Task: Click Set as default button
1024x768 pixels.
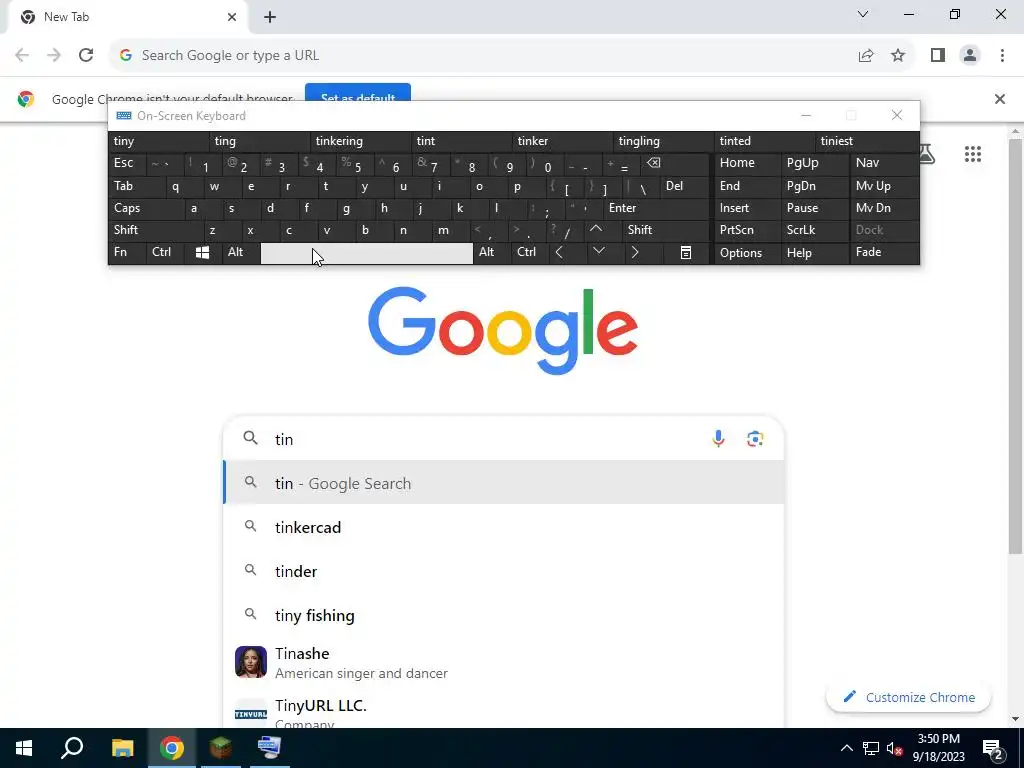Action: pos(358,93)
